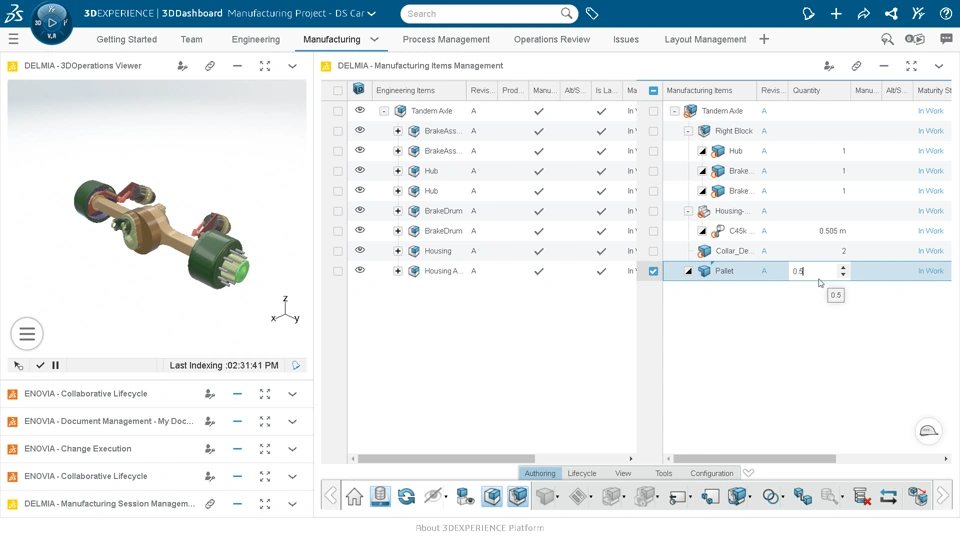Click the overlapping circles icon in toolbar
Image resolution: width=960 pixels, height=540 pixels.
pyautogui.click(x=771, y=497)
